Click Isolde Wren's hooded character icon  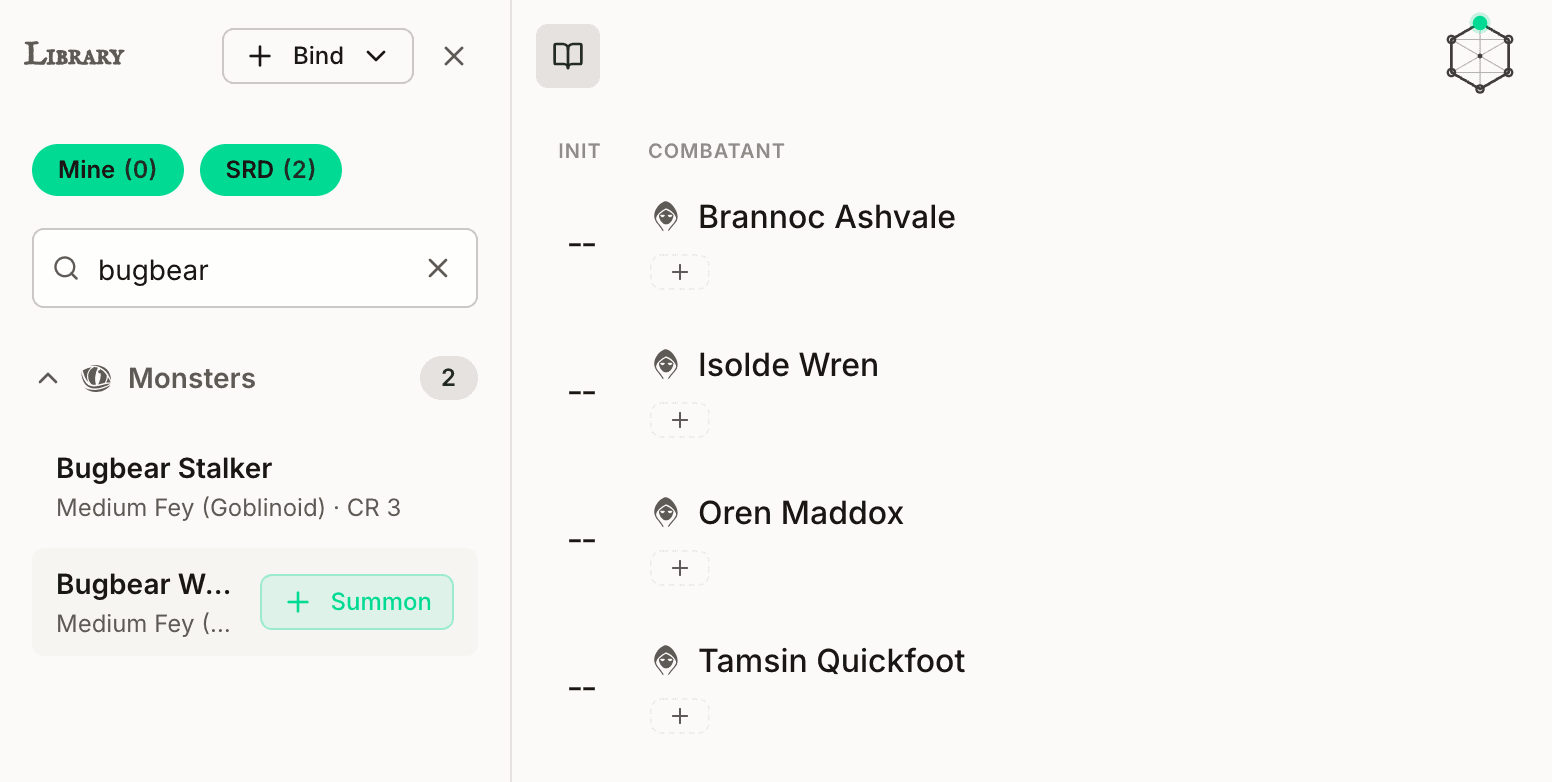point(666,365)
